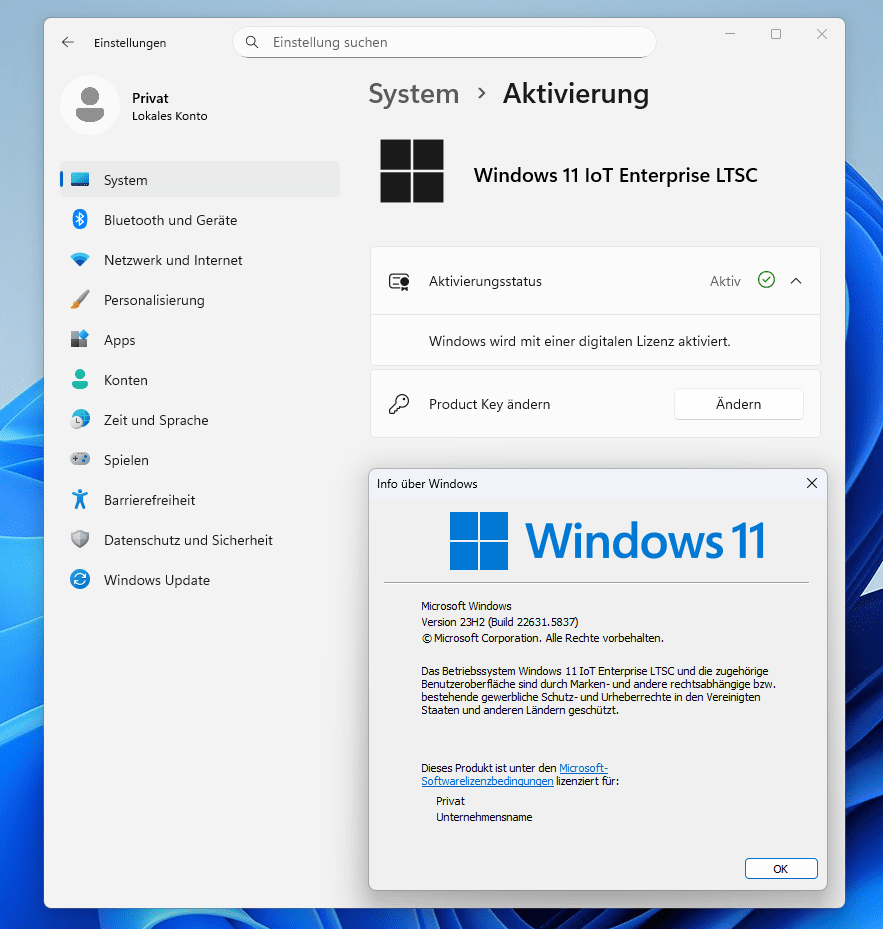Maximize the Einstellungen window
The width and height of the screenshot is (883, 929).
(776, 34)
